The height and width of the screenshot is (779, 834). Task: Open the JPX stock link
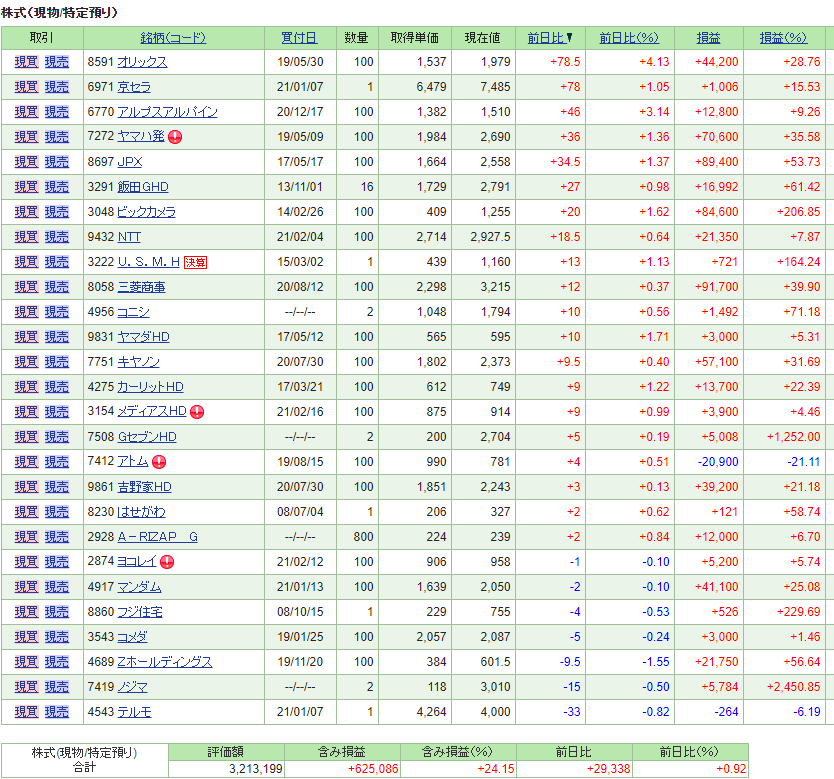click(129, 162)
